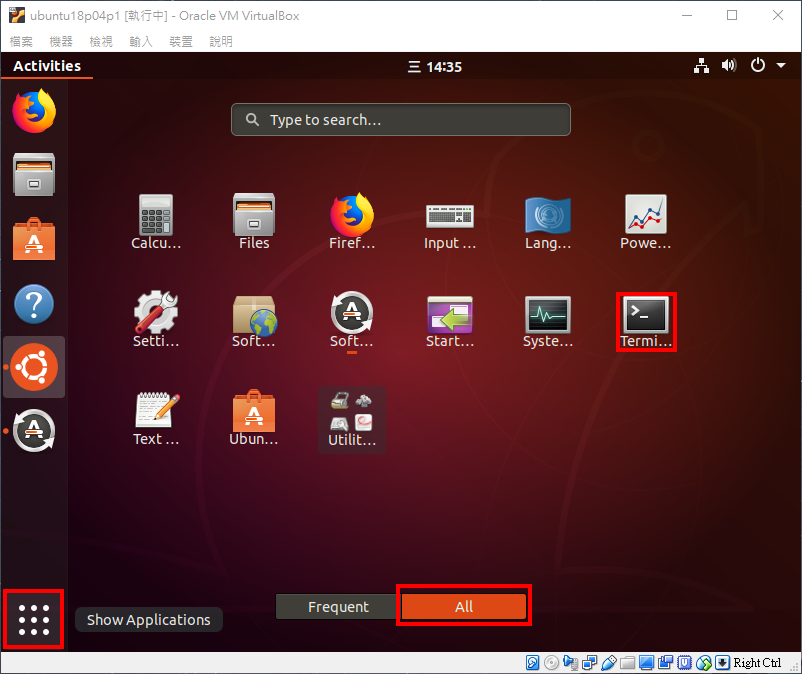This screenshot has width=802, height=674.
Task: Click the Activities button
Action: click(47, 66)
